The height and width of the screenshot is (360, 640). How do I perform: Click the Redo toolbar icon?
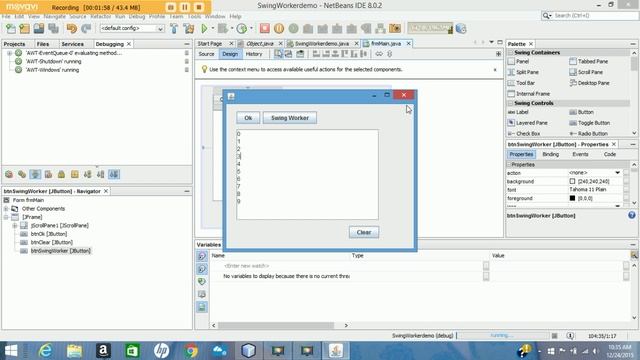pyautogui.click(x=86, y=29)
